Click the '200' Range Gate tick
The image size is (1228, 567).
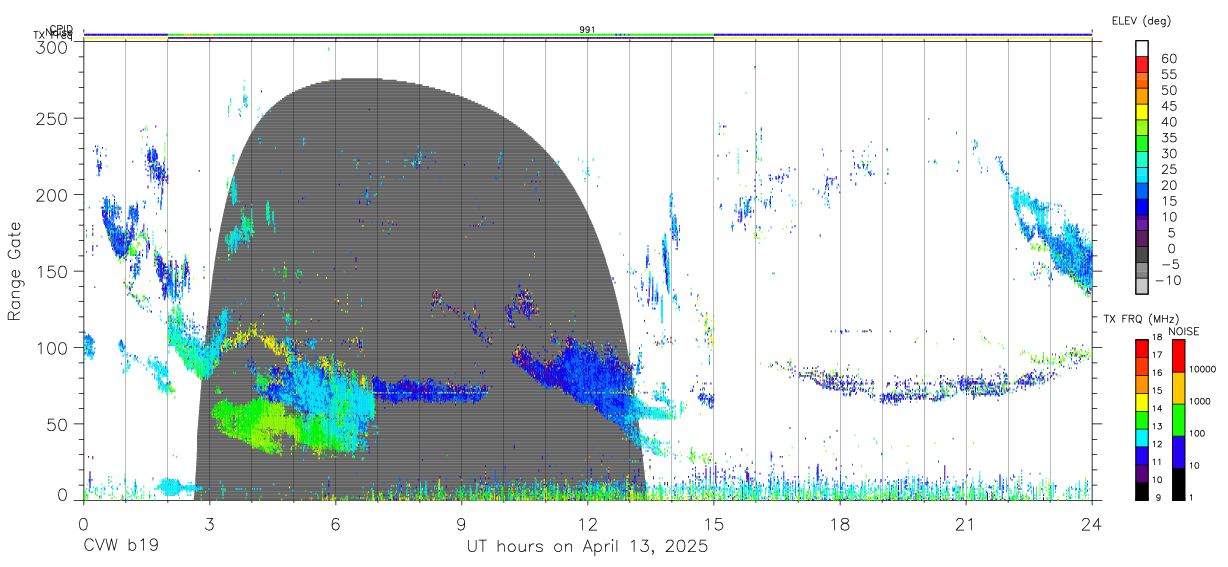point(54,195)
